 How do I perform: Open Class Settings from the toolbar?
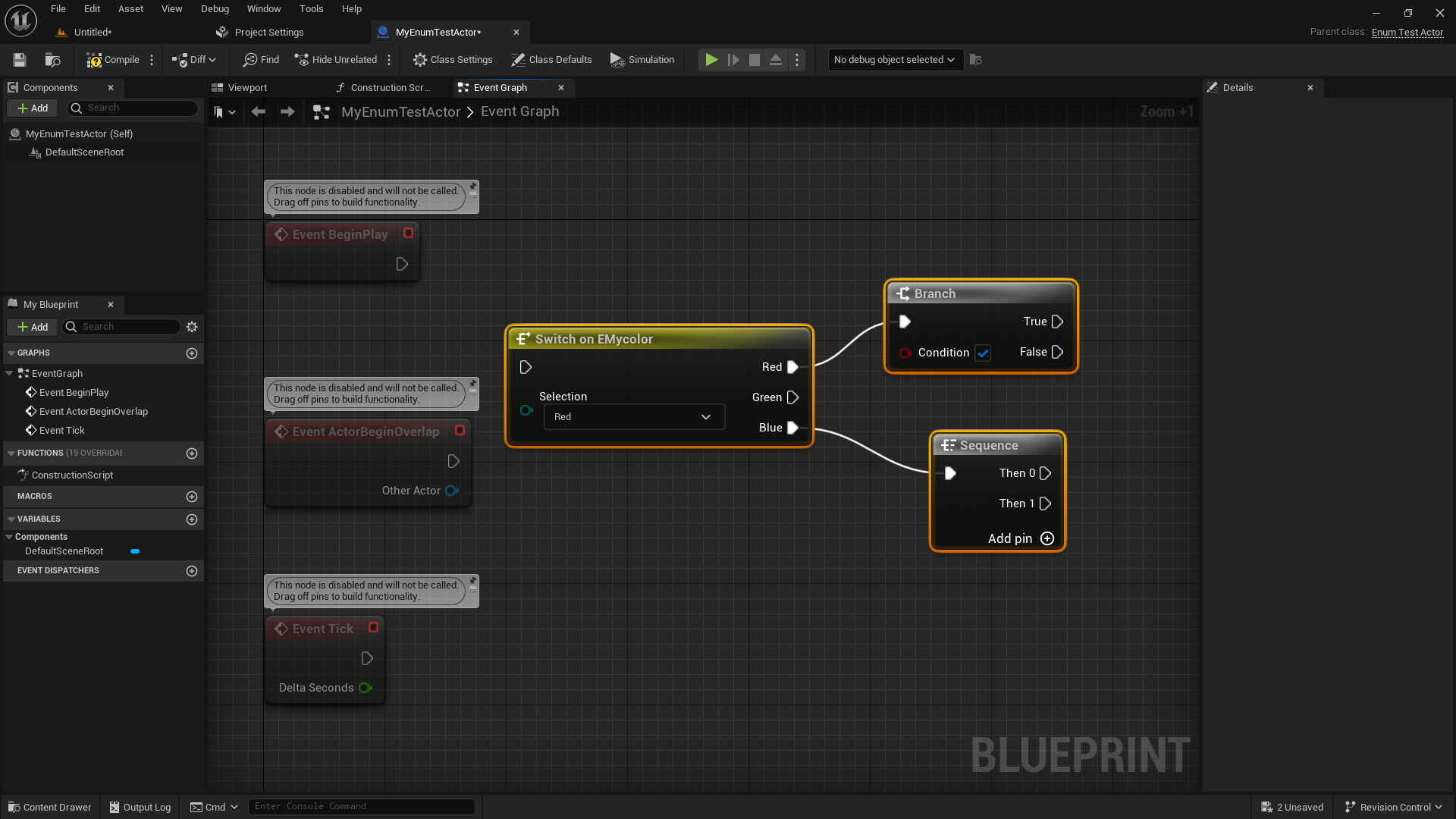(453, 60)
